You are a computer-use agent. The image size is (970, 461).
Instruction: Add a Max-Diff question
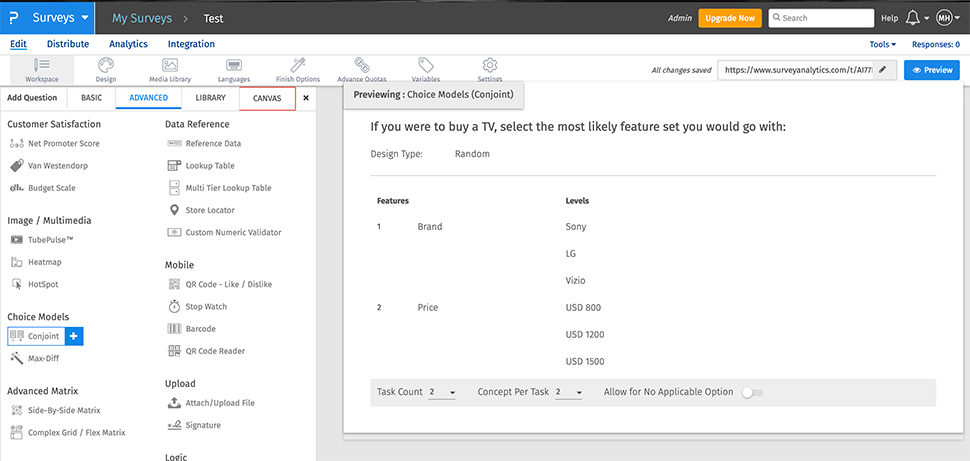coord(35,358)
